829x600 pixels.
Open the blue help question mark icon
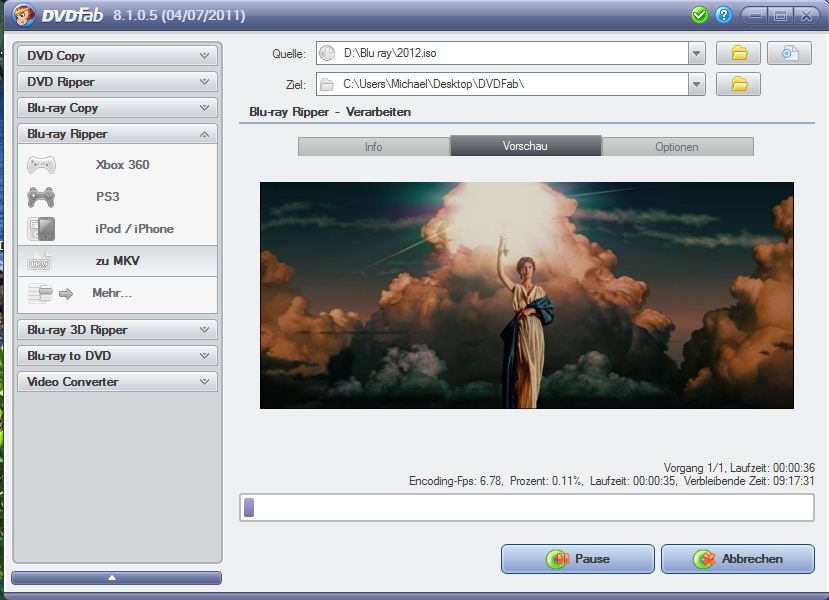(x=724, y=15)
